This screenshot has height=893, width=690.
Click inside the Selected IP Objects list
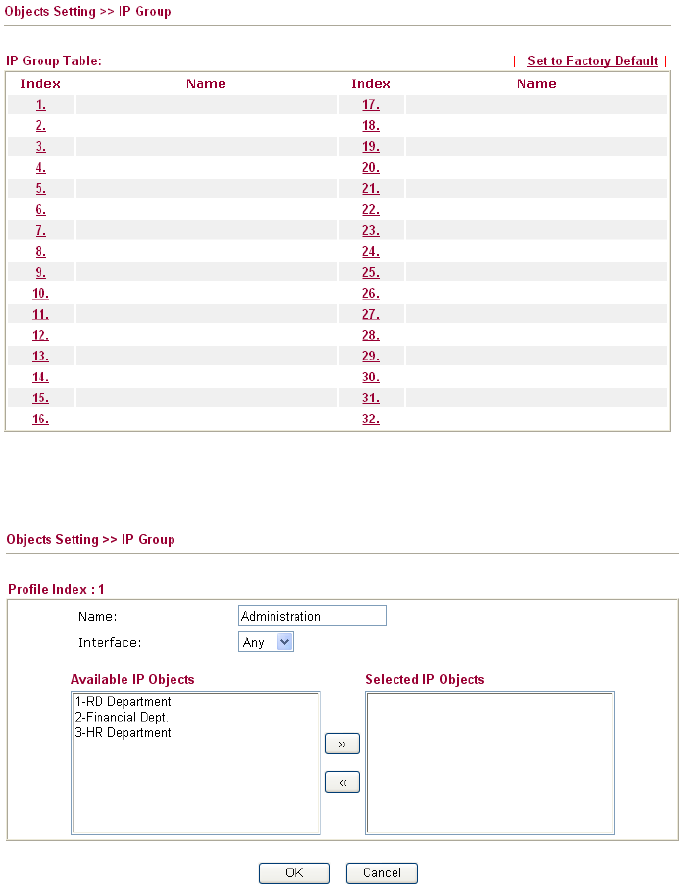click(x=490, y=762)
